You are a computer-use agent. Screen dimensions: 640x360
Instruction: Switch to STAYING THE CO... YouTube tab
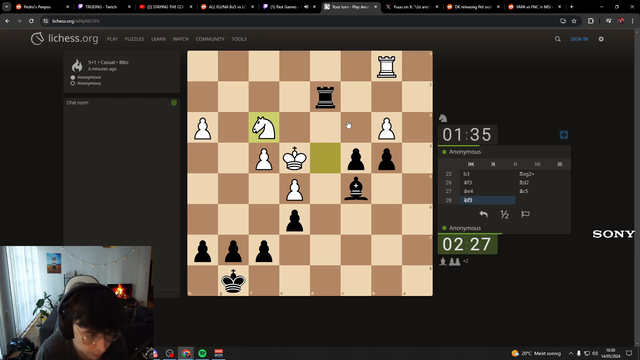click(x=165, y=7)
